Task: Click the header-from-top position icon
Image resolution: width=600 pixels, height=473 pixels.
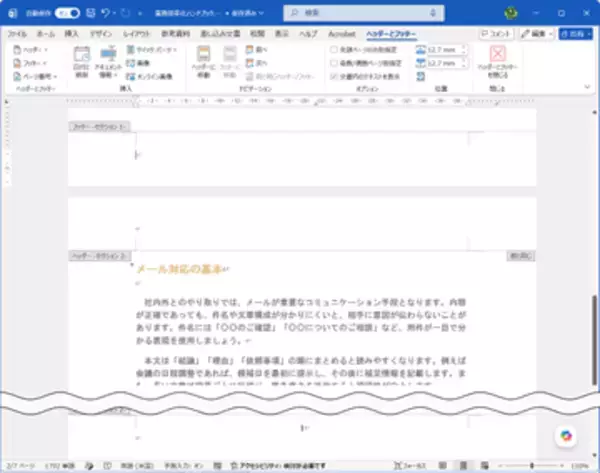Action: 421,50
